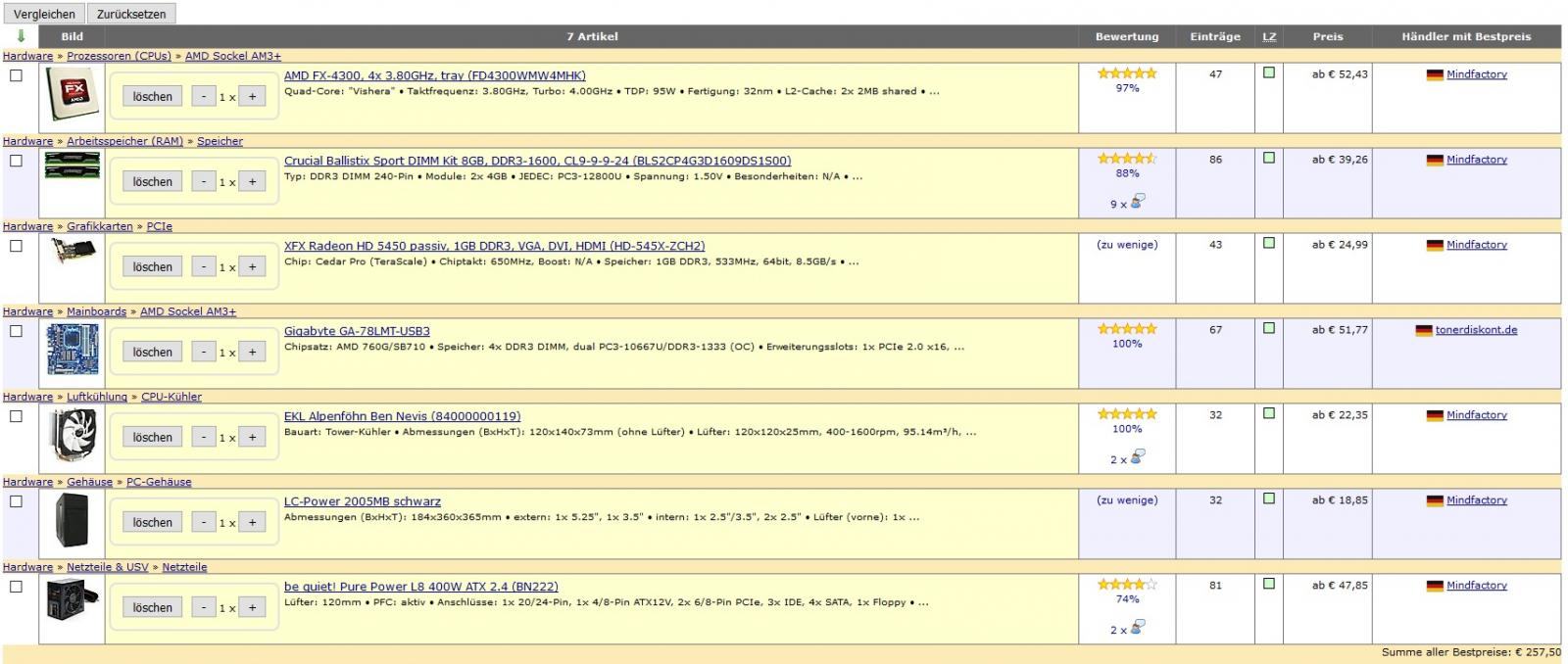Toggle LZ checkbox for XFX Radeon HD 5450

[x=1269, y=243]
